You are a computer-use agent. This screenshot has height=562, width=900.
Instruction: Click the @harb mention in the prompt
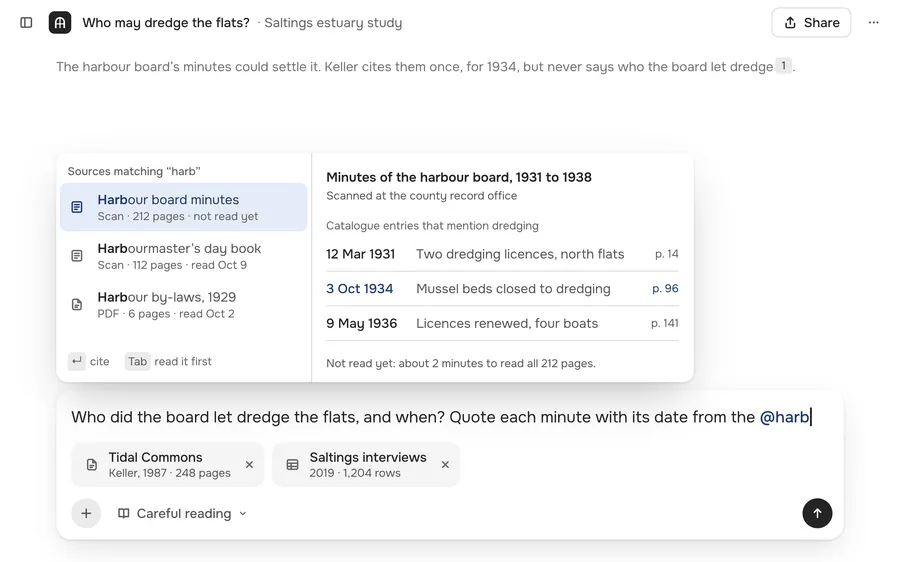coord(784,417)
